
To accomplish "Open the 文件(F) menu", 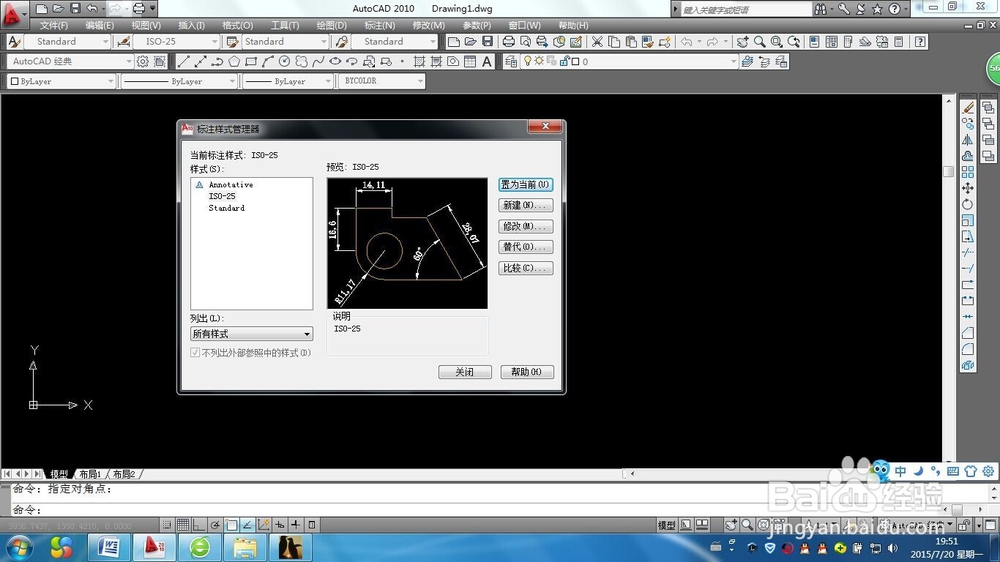I will (x=54, y=26).
